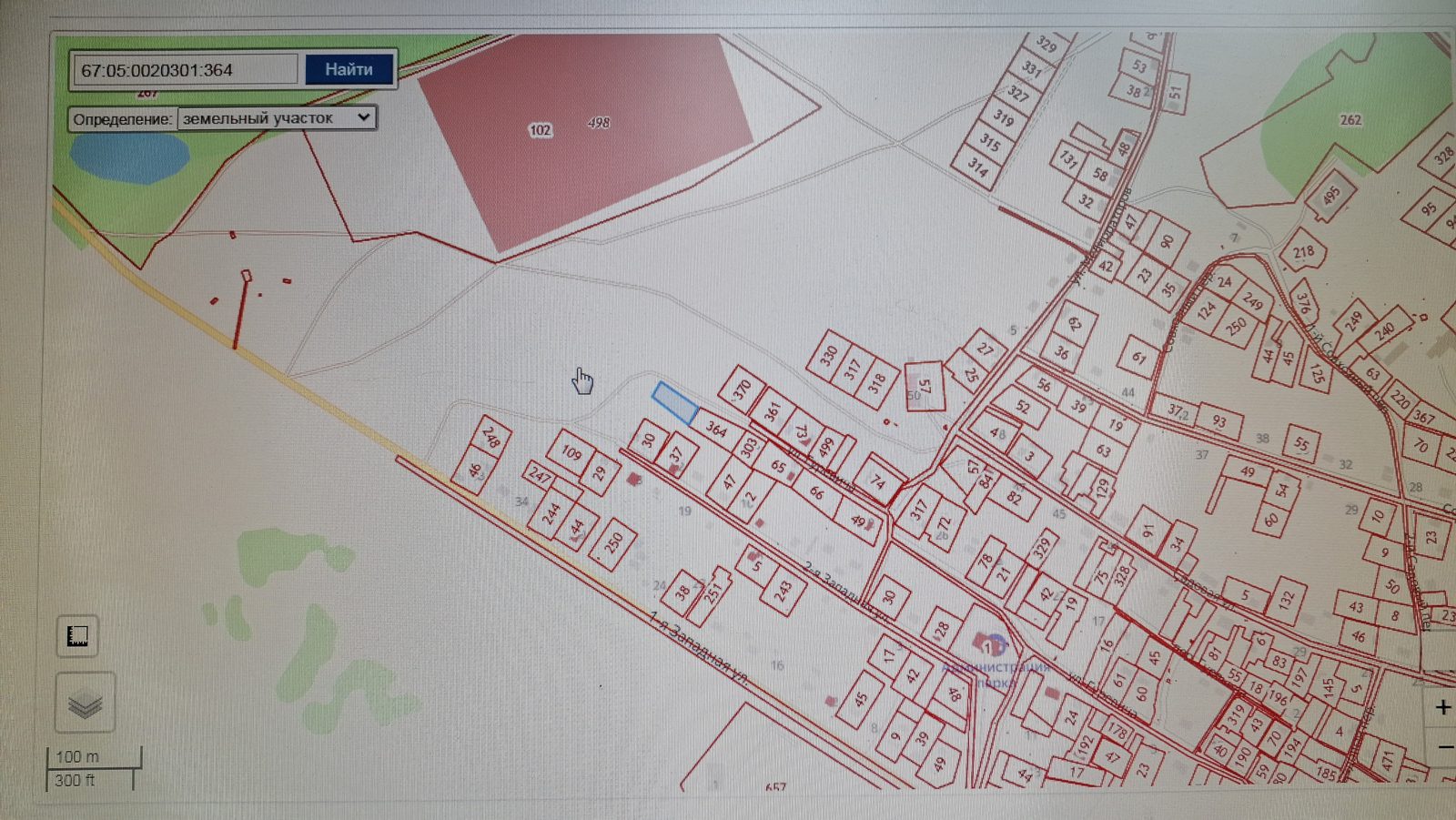Select parcel number 370
The image size is (1456, 820).
tap(743, 389)
